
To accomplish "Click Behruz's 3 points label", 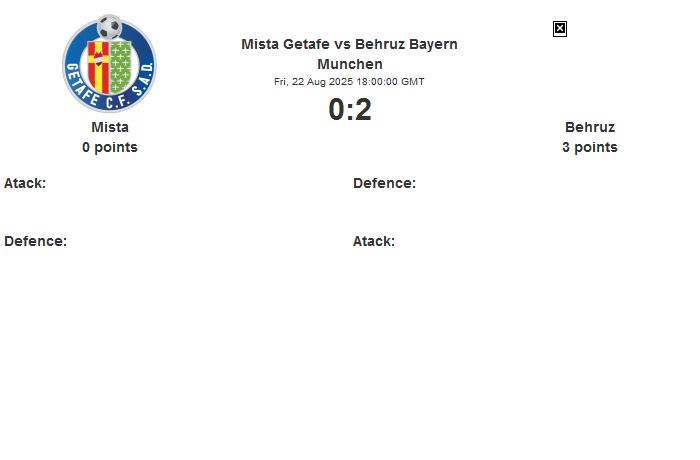I will coord(590,147).
